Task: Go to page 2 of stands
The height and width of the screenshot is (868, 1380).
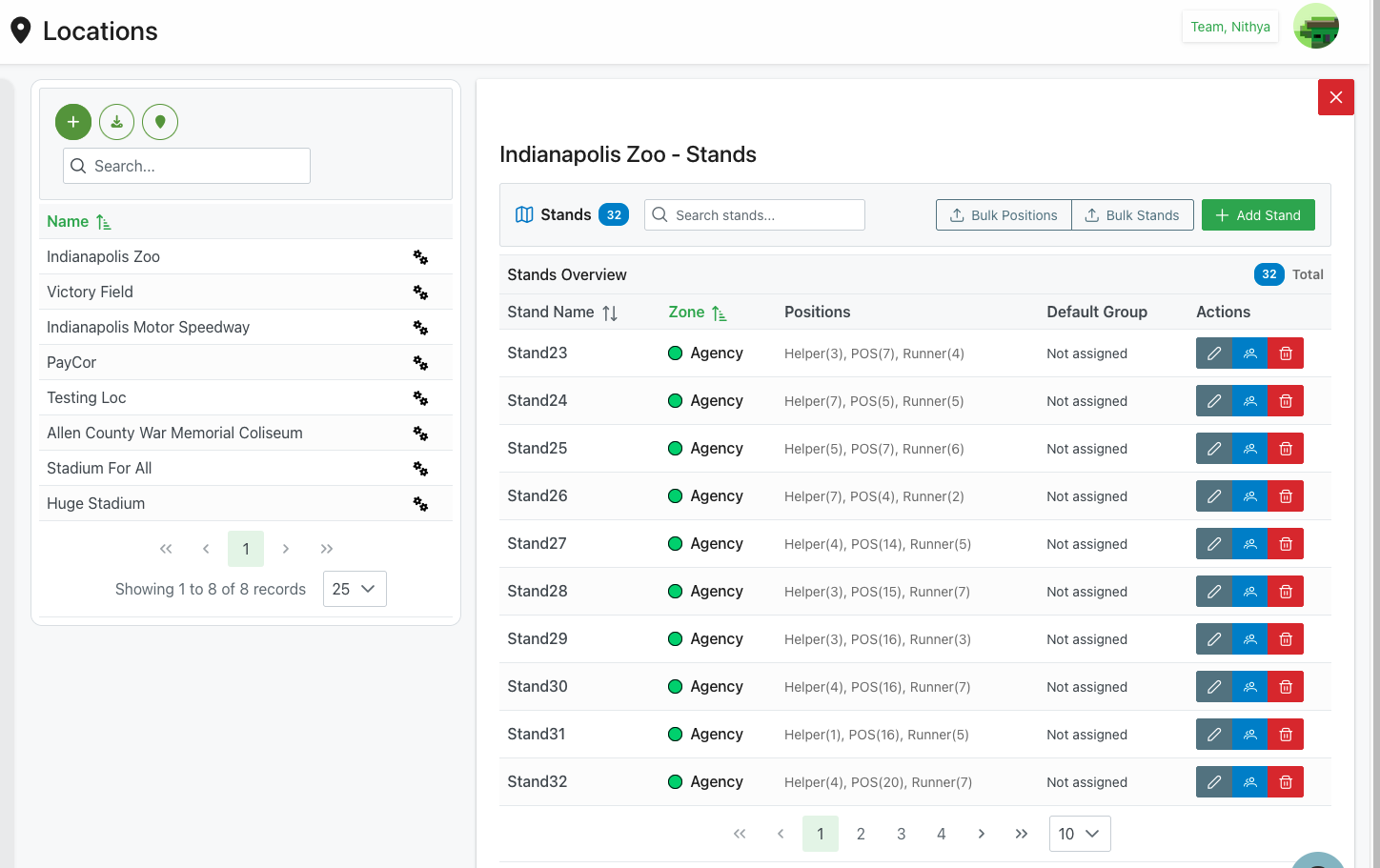Action: click(861, 834)
